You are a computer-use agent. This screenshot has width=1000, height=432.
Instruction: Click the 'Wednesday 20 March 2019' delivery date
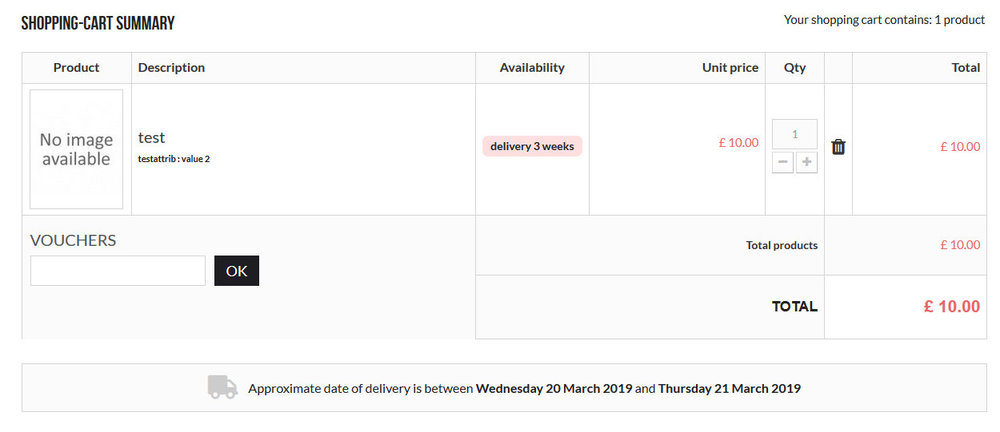point(554,388)
